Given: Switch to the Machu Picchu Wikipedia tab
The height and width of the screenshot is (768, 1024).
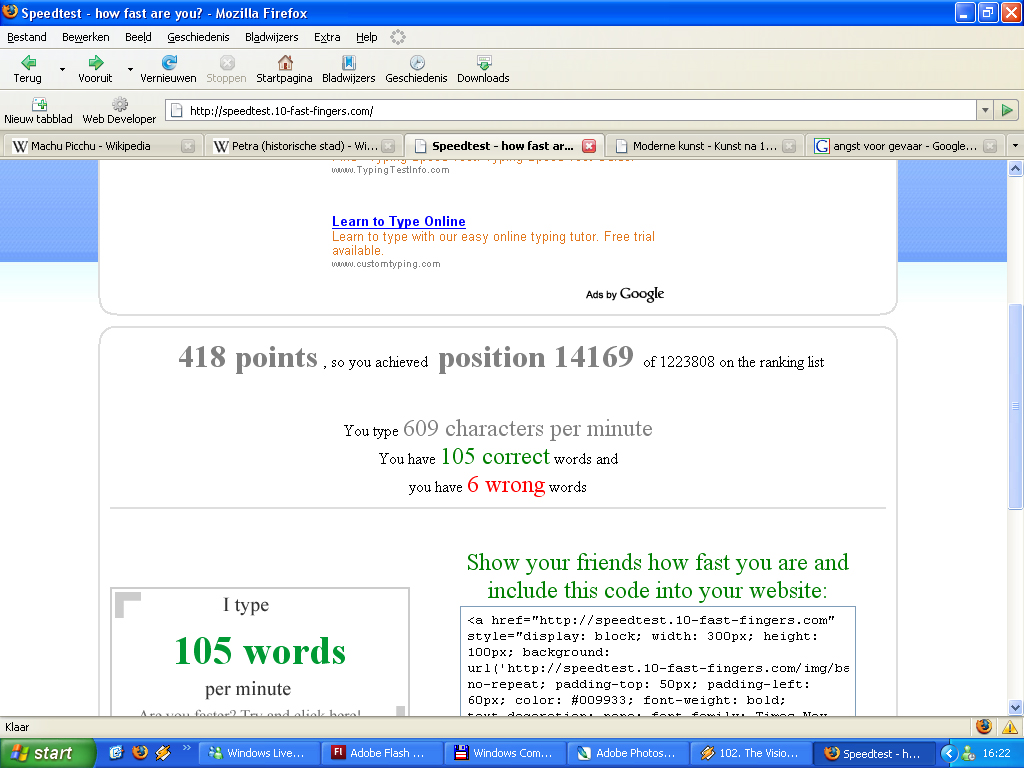Looking at the screenshot, I should (91, 146).
